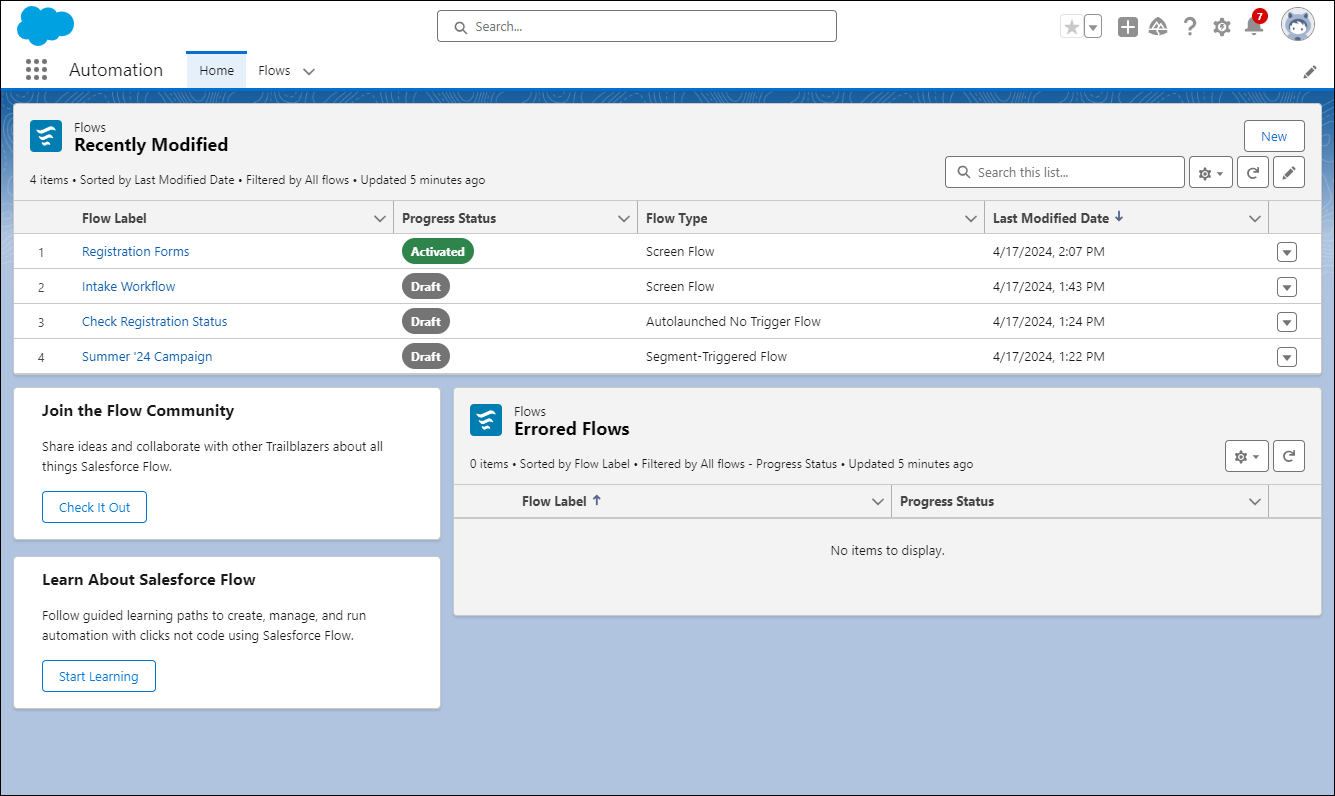The width and height of the screenshot is (1335, 796).
Task: Click the notifications bell icon
Action: 1253,27
